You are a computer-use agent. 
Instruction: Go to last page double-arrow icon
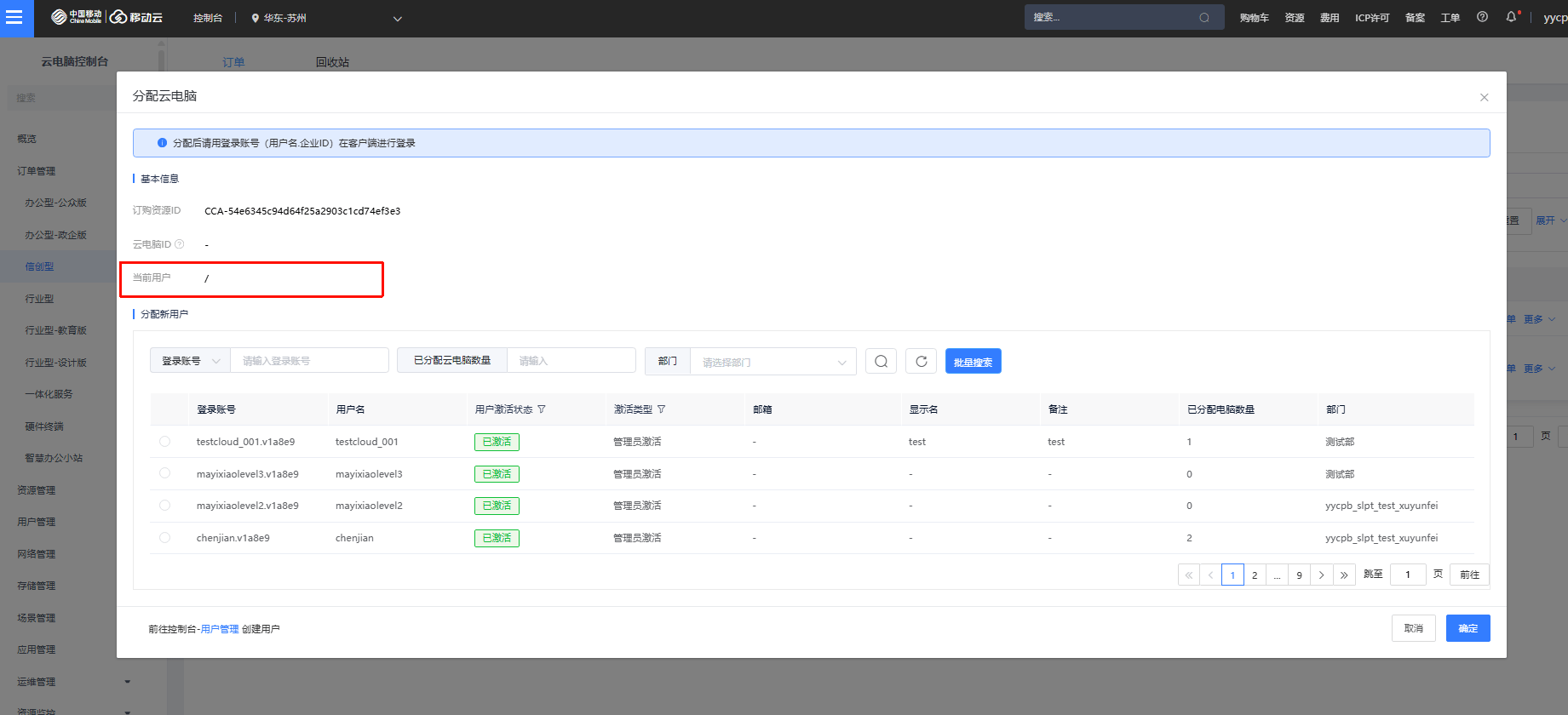point(1343,575)
